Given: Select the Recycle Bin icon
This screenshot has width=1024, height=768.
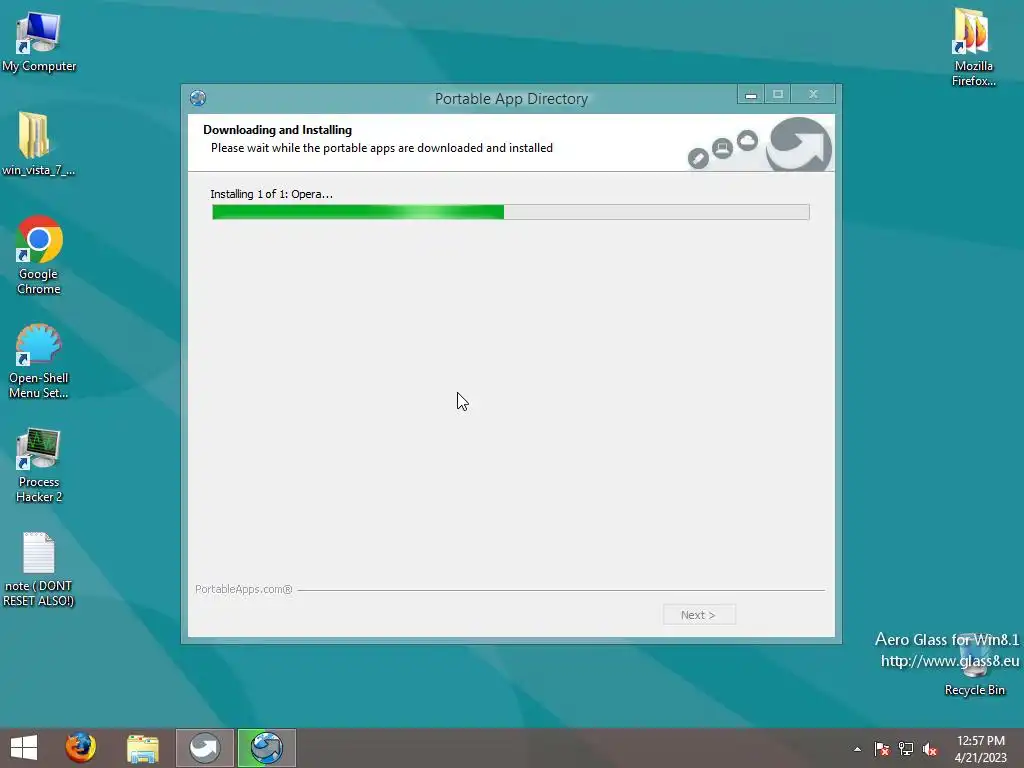Looking at the screenshot, I should [974, 665].
